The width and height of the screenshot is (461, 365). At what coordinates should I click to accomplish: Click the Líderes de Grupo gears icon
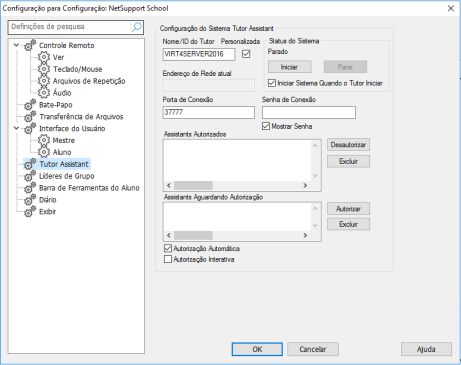(x=30, y=176)
